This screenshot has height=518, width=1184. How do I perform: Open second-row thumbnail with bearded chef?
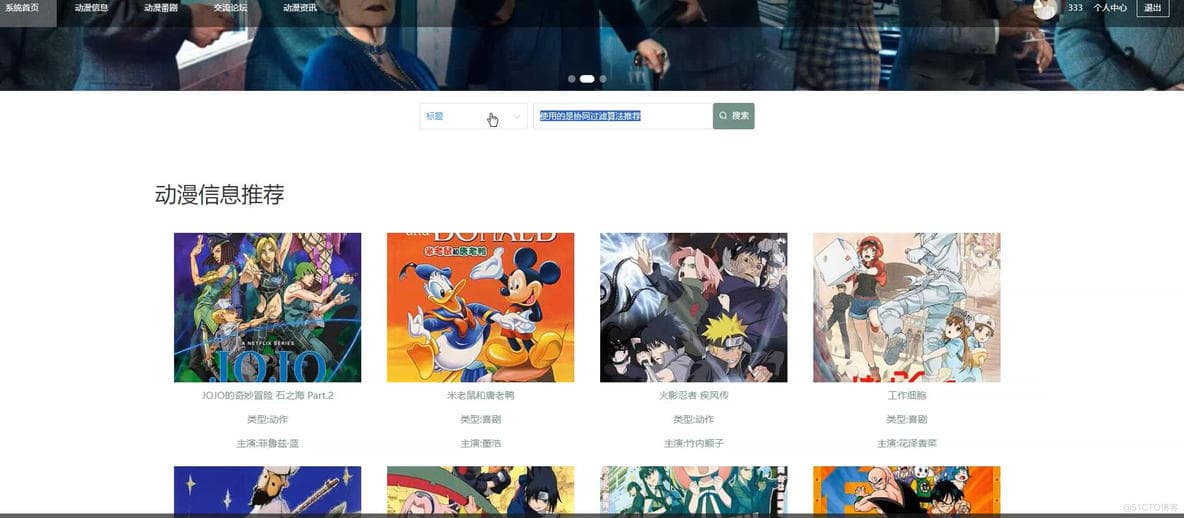267,491
